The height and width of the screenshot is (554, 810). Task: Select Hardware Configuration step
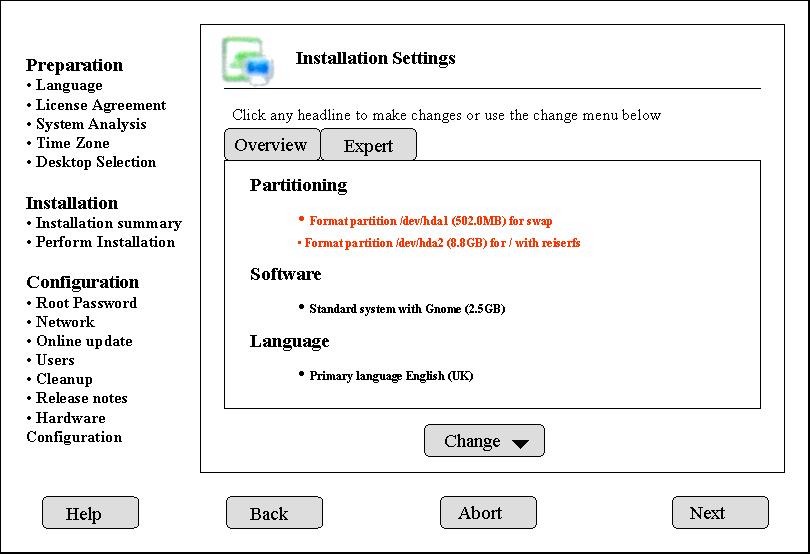[x=74, y=427]
